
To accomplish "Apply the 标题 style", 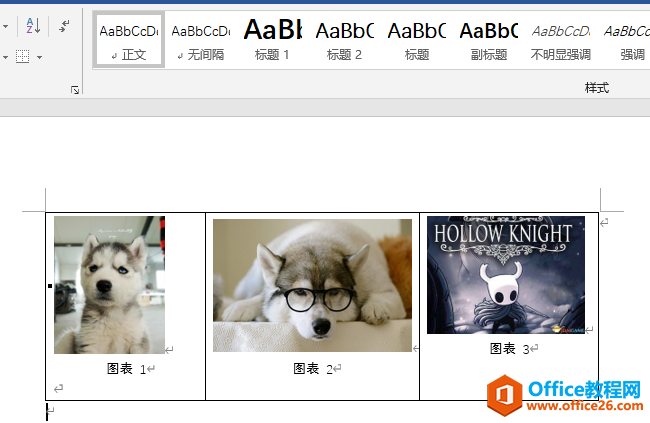I will tap(417, 40).
